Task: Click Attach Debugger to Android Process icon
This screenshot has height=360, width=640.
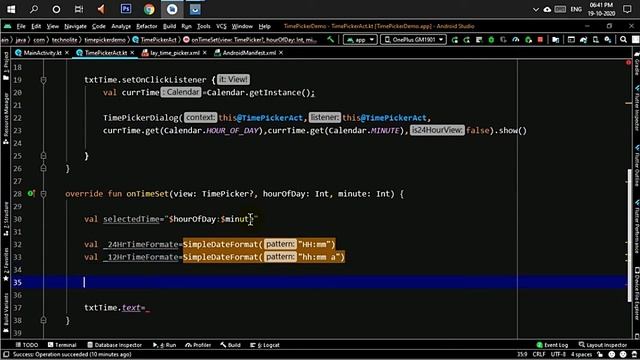Action: click(x=529, y=40)
